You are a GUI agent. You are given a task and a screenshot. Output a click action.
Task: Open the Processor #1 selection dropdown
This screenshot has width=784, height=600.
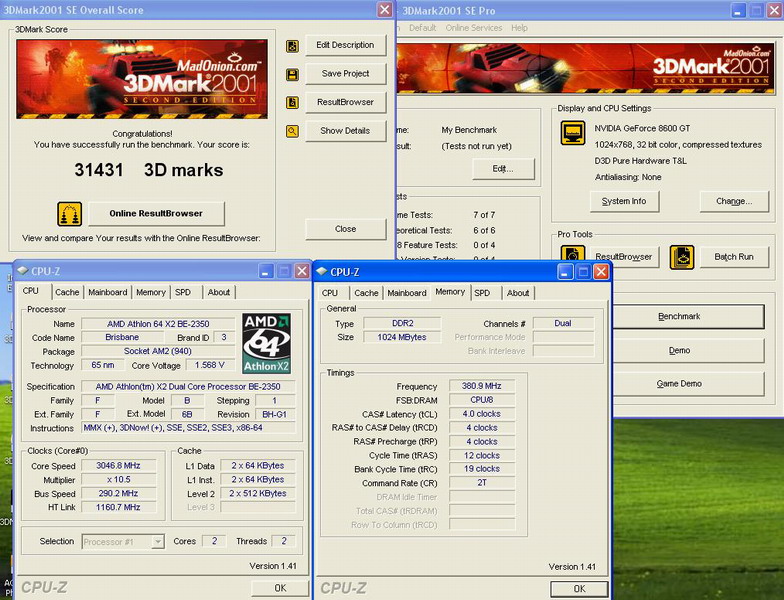[x=123, y=542]
